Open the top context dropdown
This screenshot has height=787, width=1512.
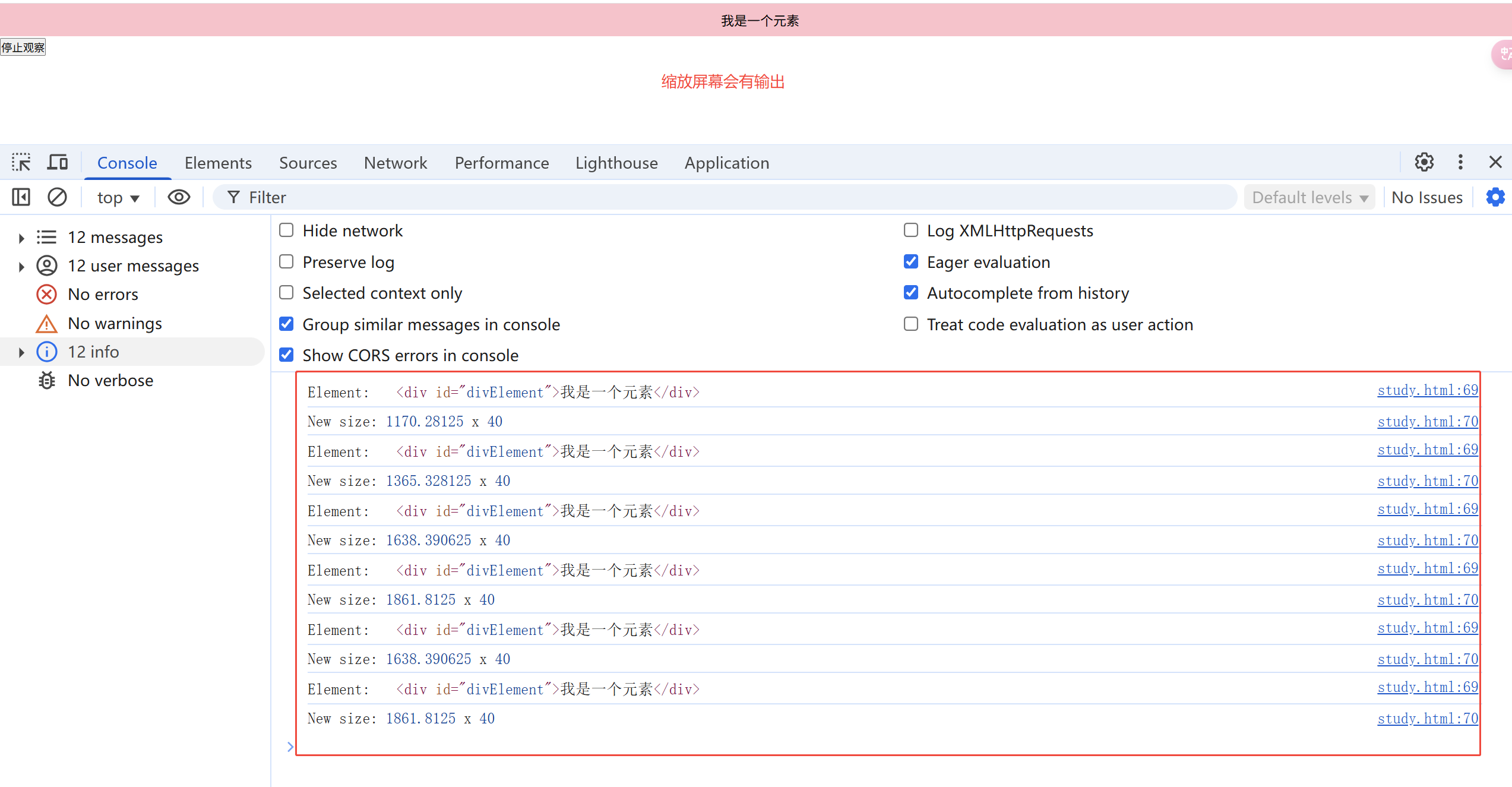pos(117,197)
